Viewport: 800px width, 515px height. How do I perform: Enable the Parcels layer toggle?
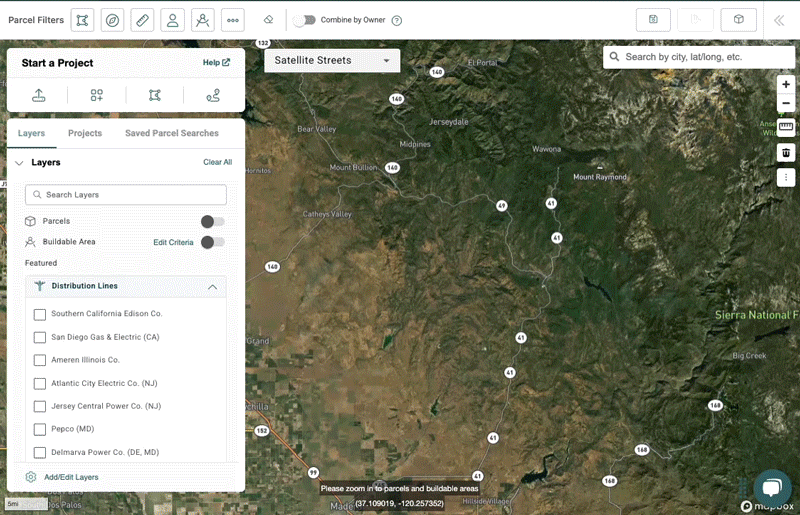212,221
